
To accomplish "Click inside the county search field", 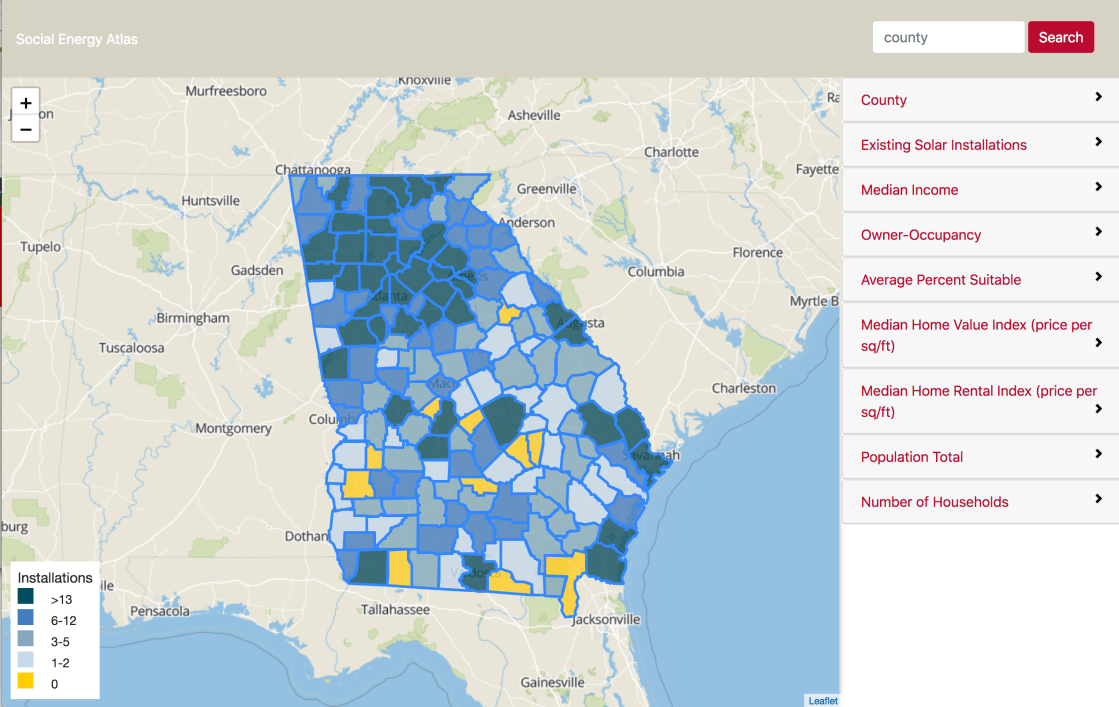I will click(947, 36).
